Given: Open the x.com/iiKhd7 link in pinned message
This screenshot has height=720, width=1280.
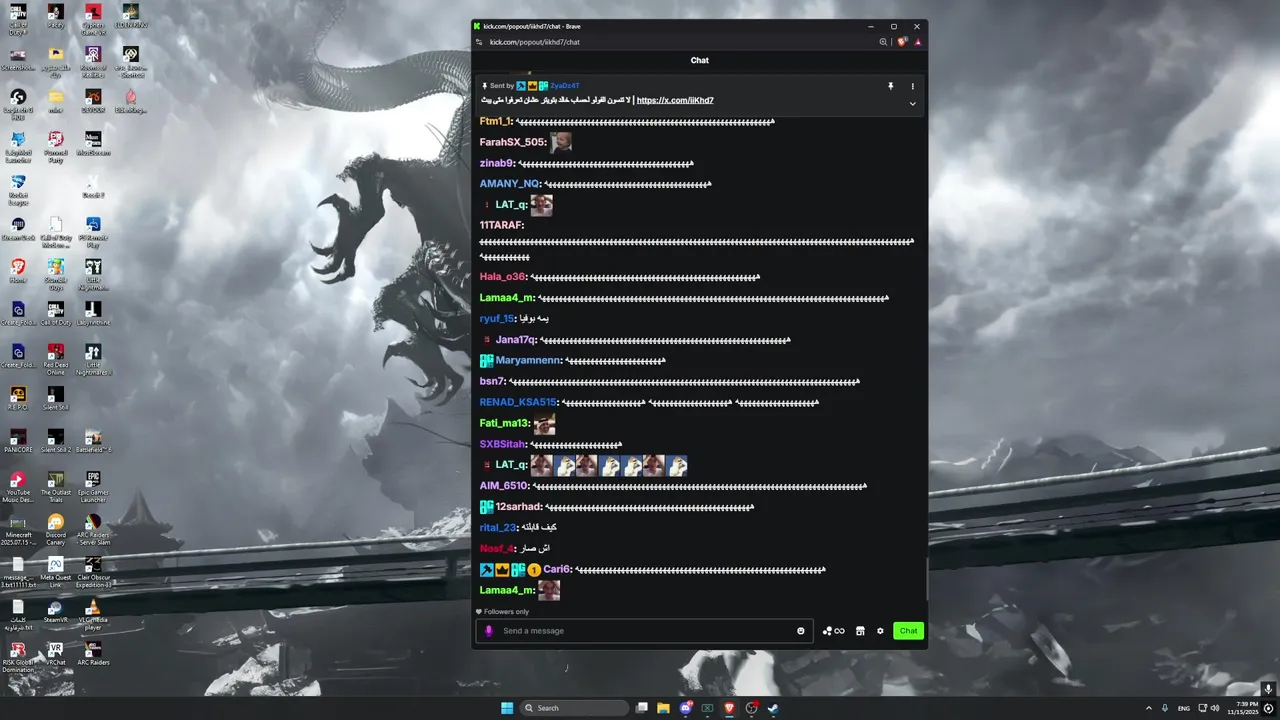Looking at the screenshot, I should click(675, 100).
